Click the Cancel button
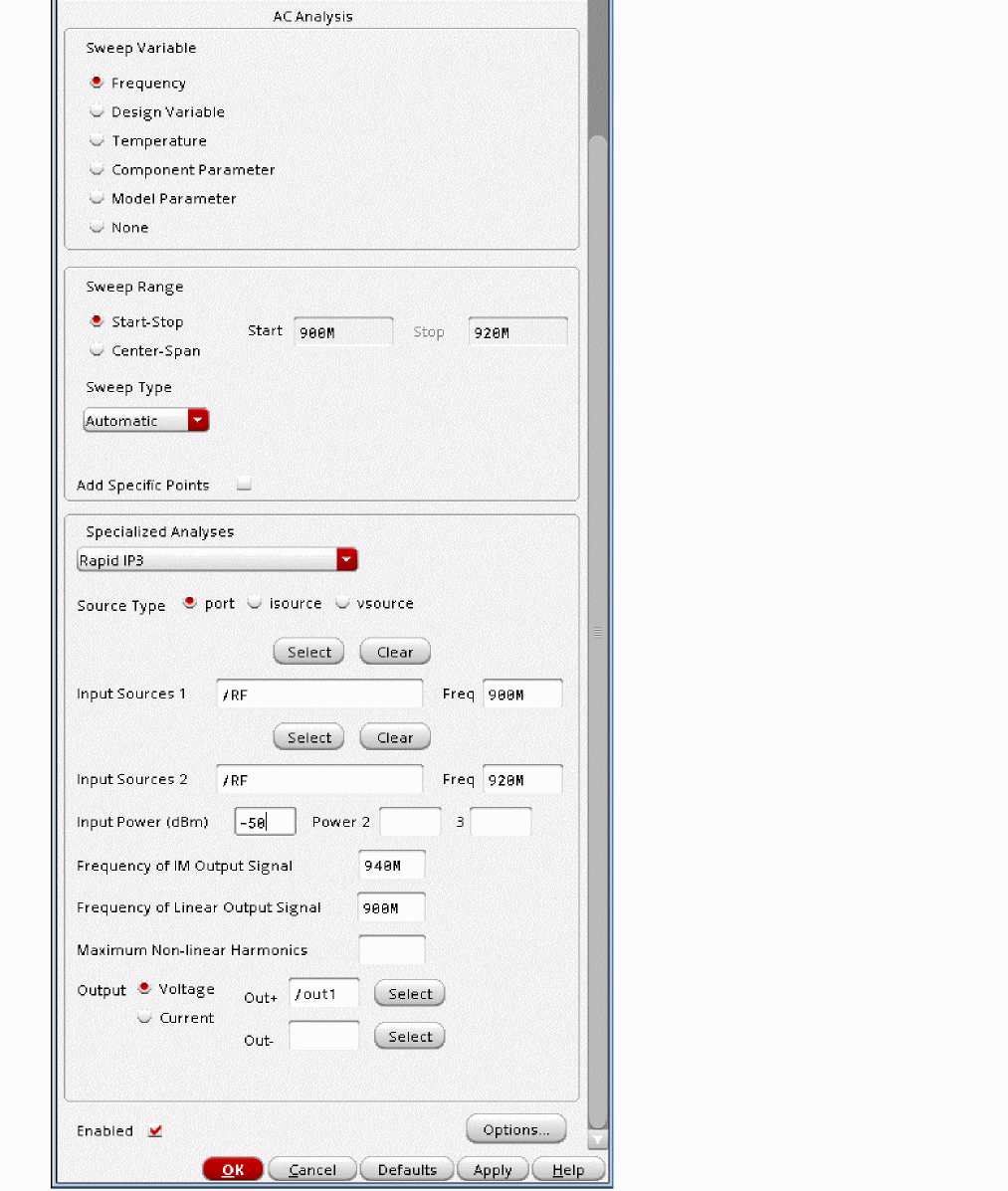 [312, 1170]
